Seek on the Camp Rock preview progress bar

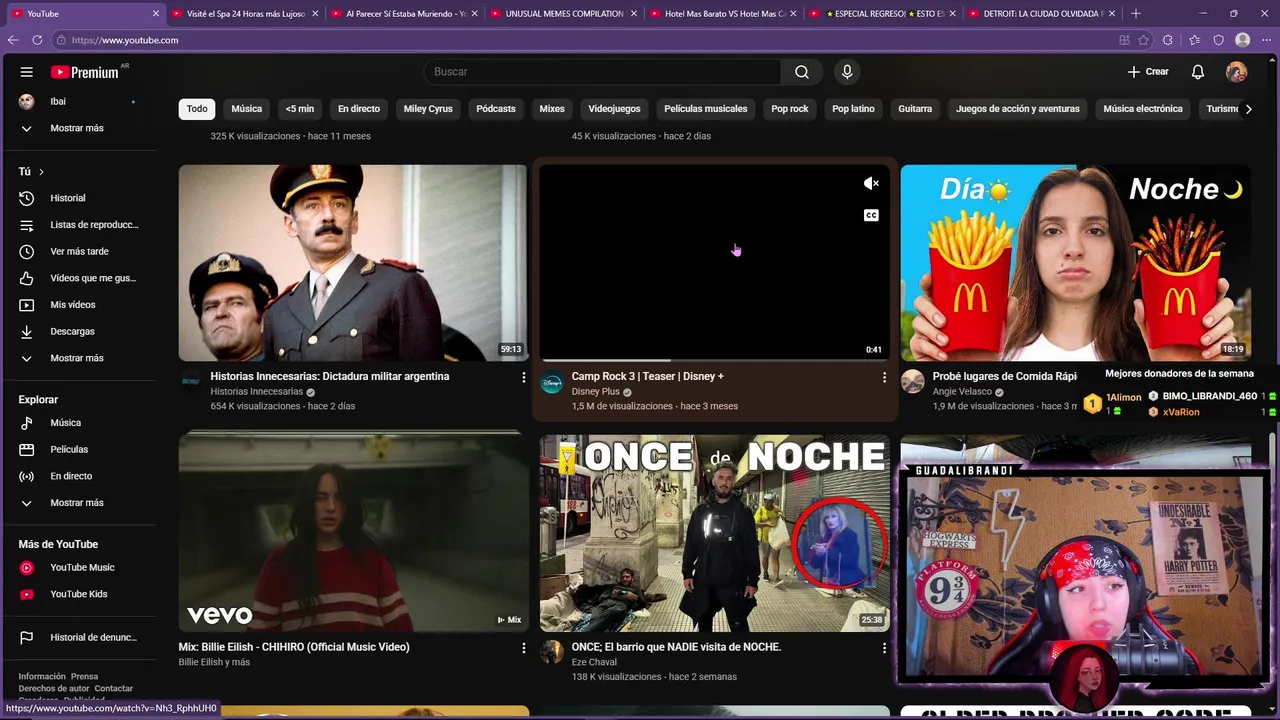[715, 359]
